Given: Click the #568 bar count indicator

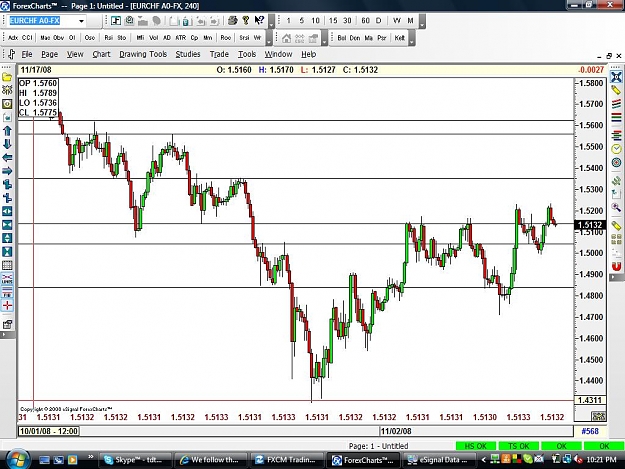Looking at the screenshot, I should coord(590,431).
